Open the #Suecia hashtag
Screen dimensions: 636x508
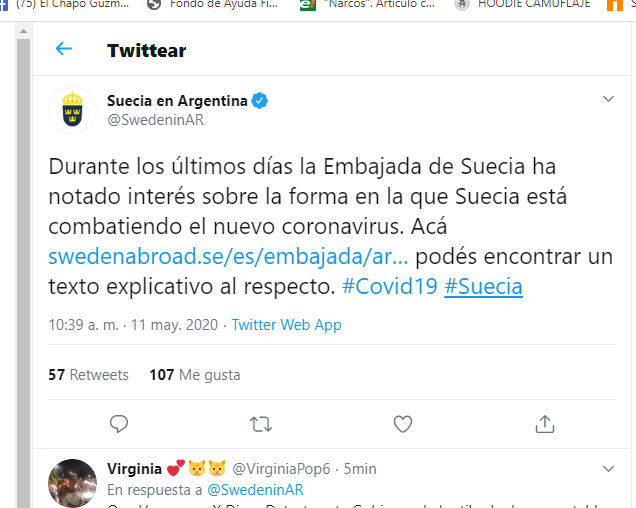click(x=483, y=286)
